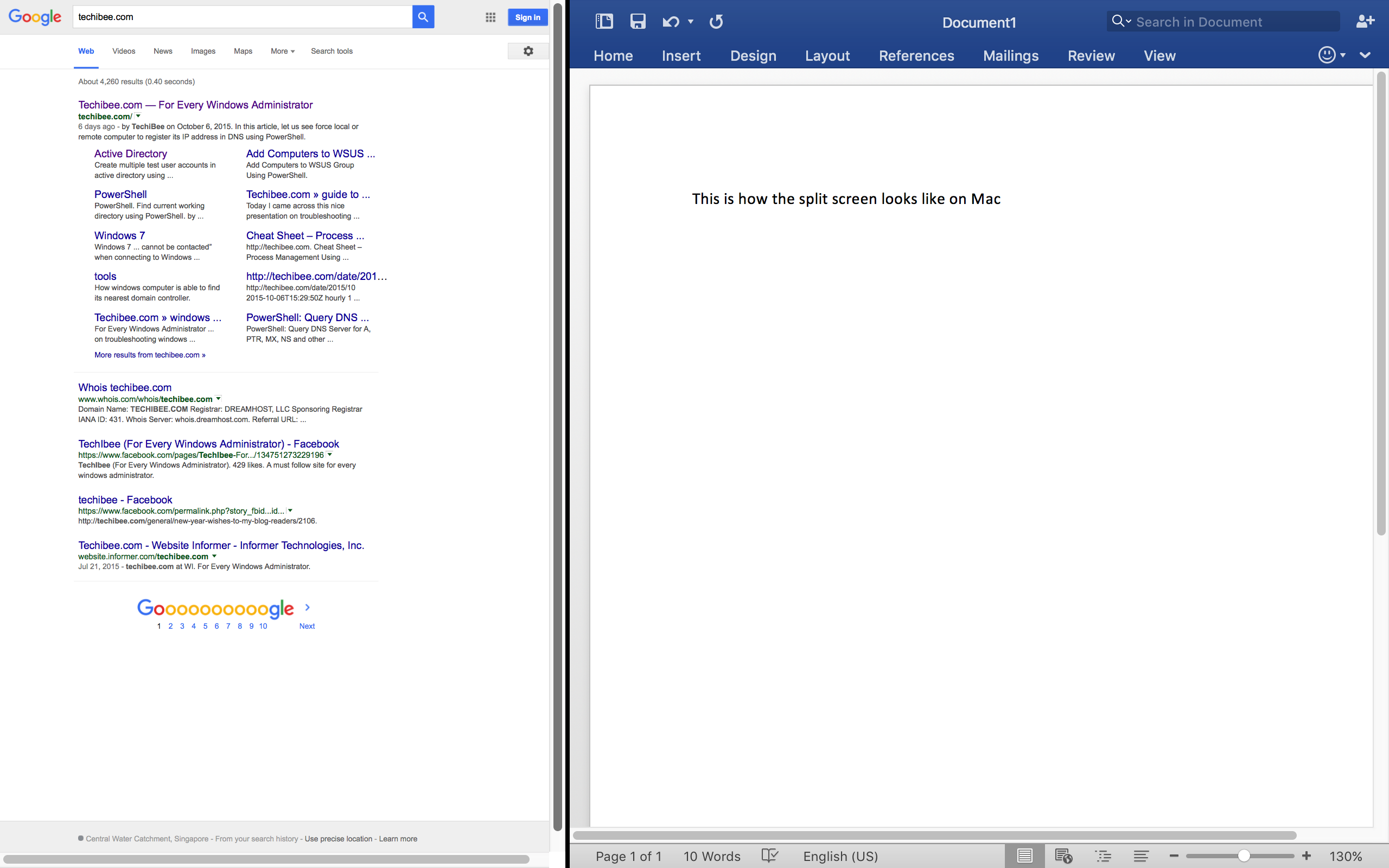Undo the last action in Word
Viewport: 1389px width, 868px height.
[671, 22]
